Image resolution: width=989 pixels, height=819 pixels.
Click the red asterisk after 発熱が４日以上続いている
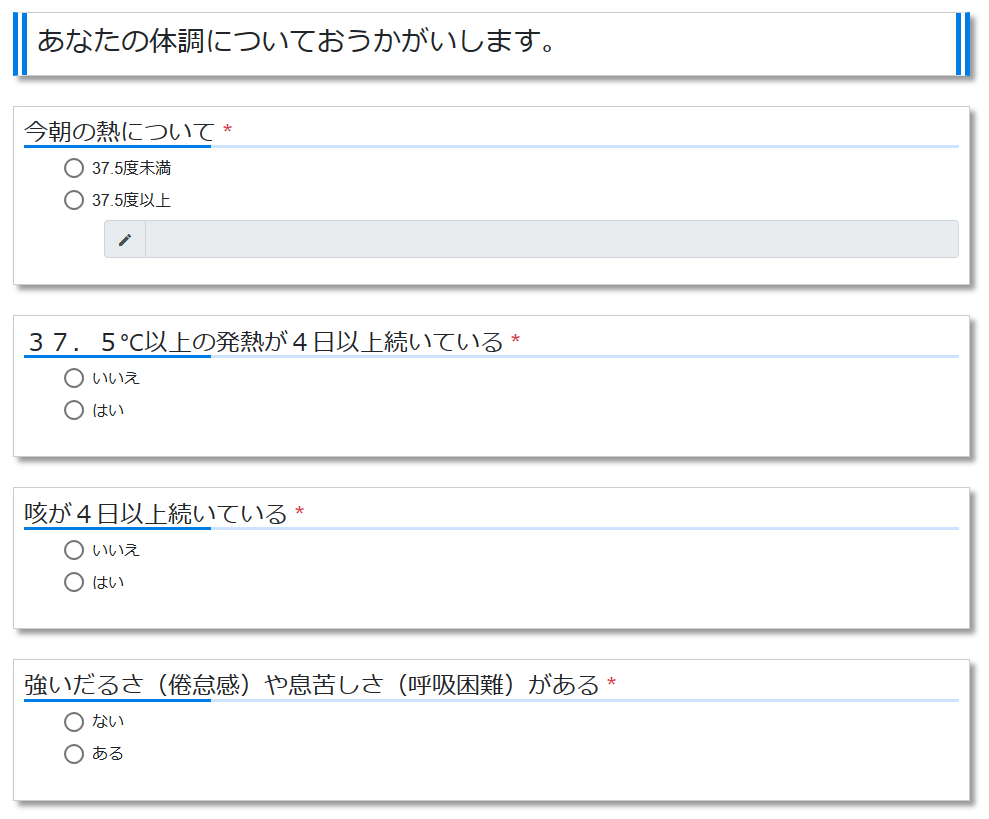[515, 342]
